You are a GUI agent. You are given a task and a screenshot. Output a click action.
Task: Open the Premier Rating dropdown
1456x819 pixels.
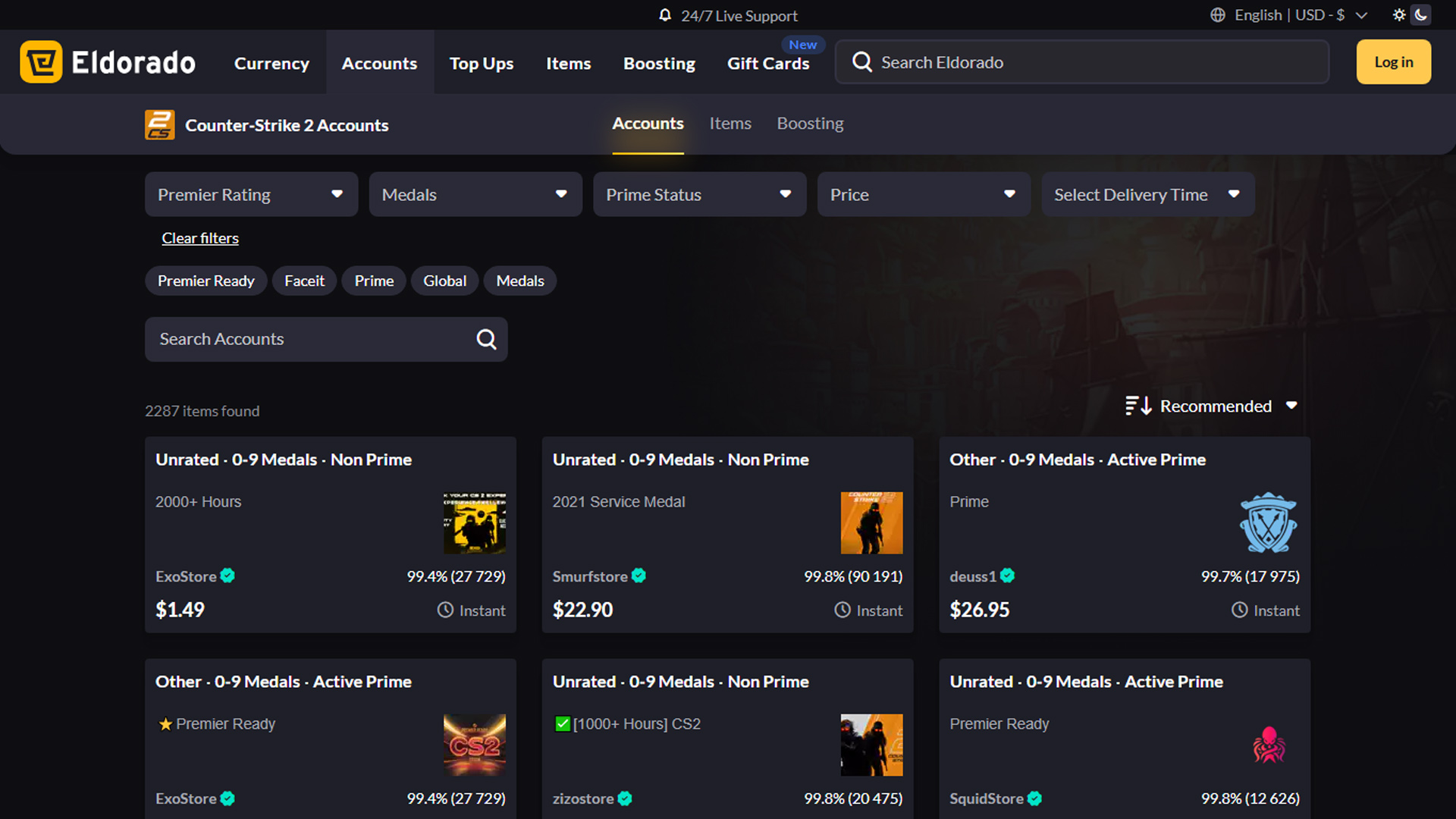click(251, 194)
